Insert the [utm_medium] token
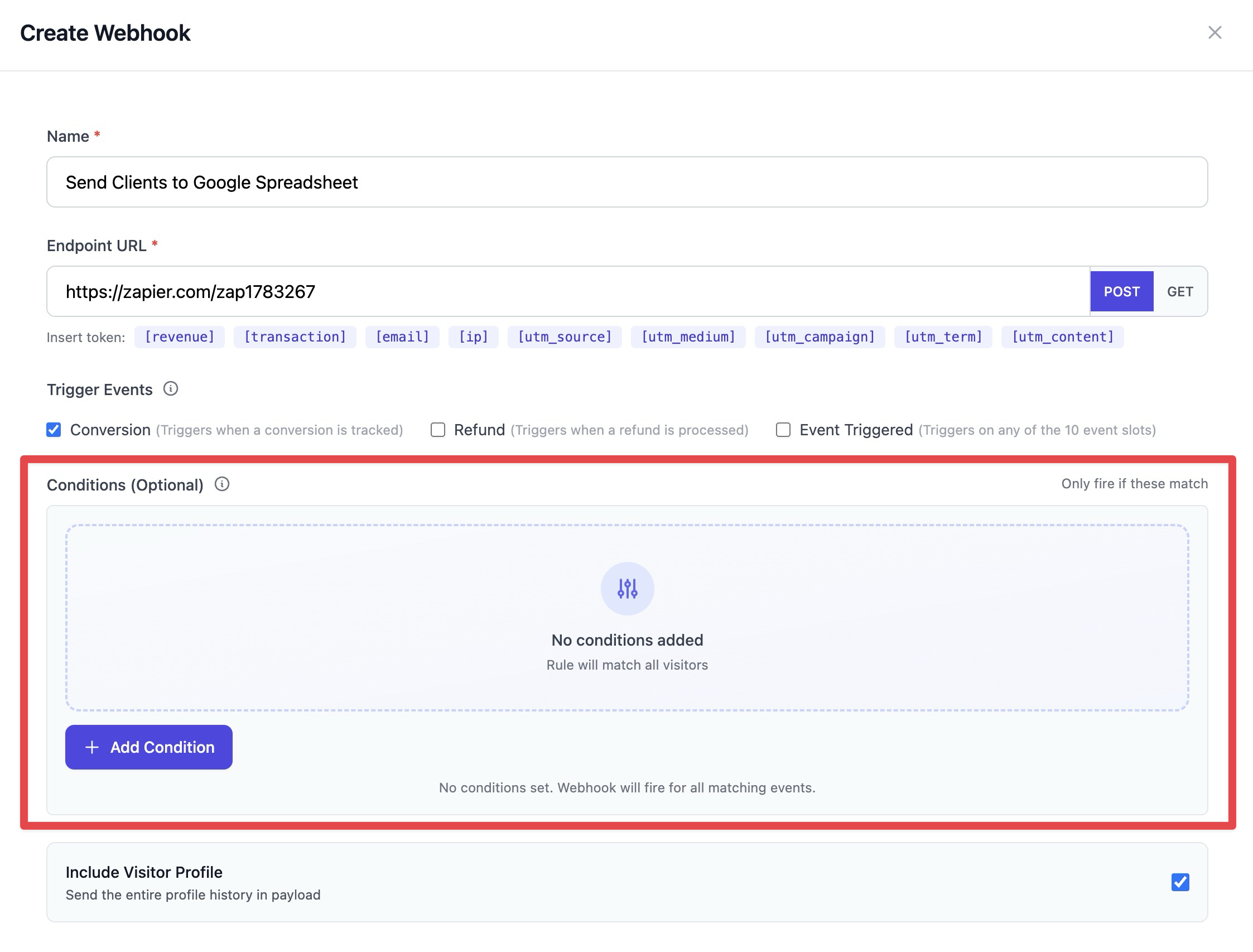This screenshot has width=1253, height=952. click(688, 336)
